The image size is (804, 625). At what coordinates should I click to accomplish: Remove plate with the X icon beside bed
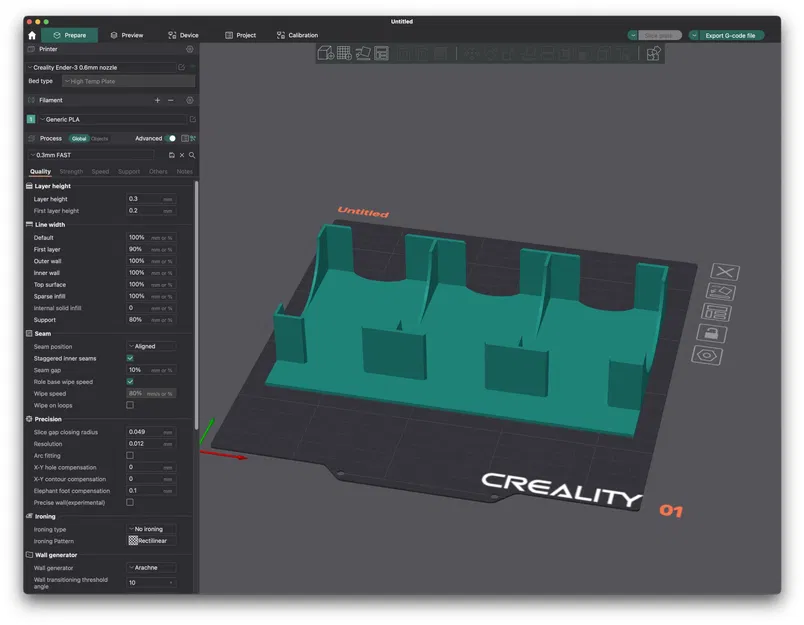[725, 272]
